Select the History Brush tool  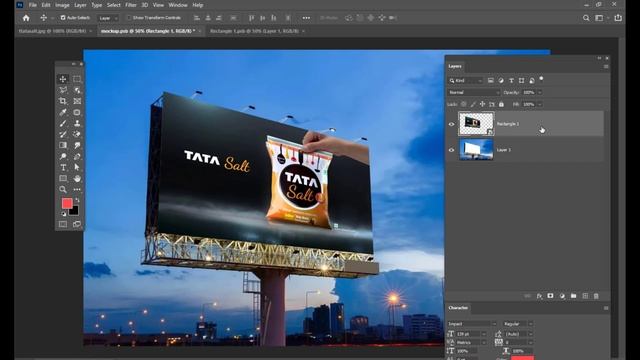63,134
